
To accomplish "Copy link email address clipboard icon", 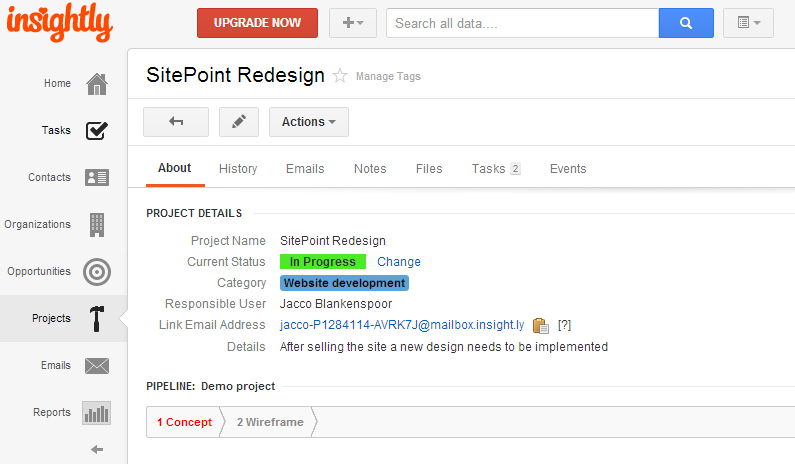I will 541,325.
